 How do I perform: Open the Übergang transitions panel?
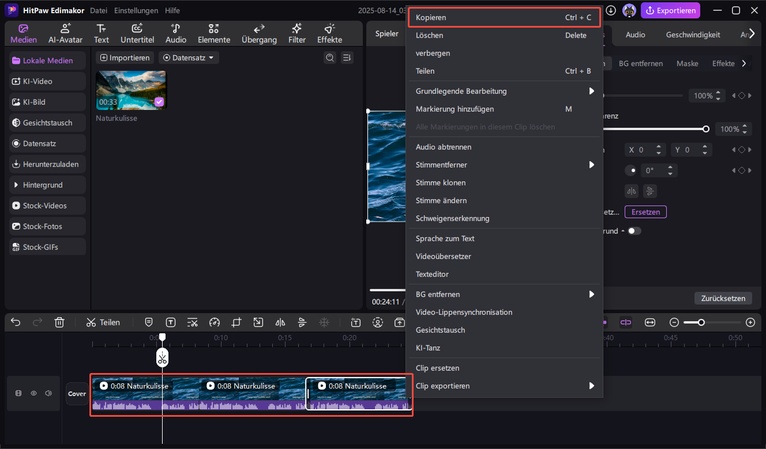(259, 34)
